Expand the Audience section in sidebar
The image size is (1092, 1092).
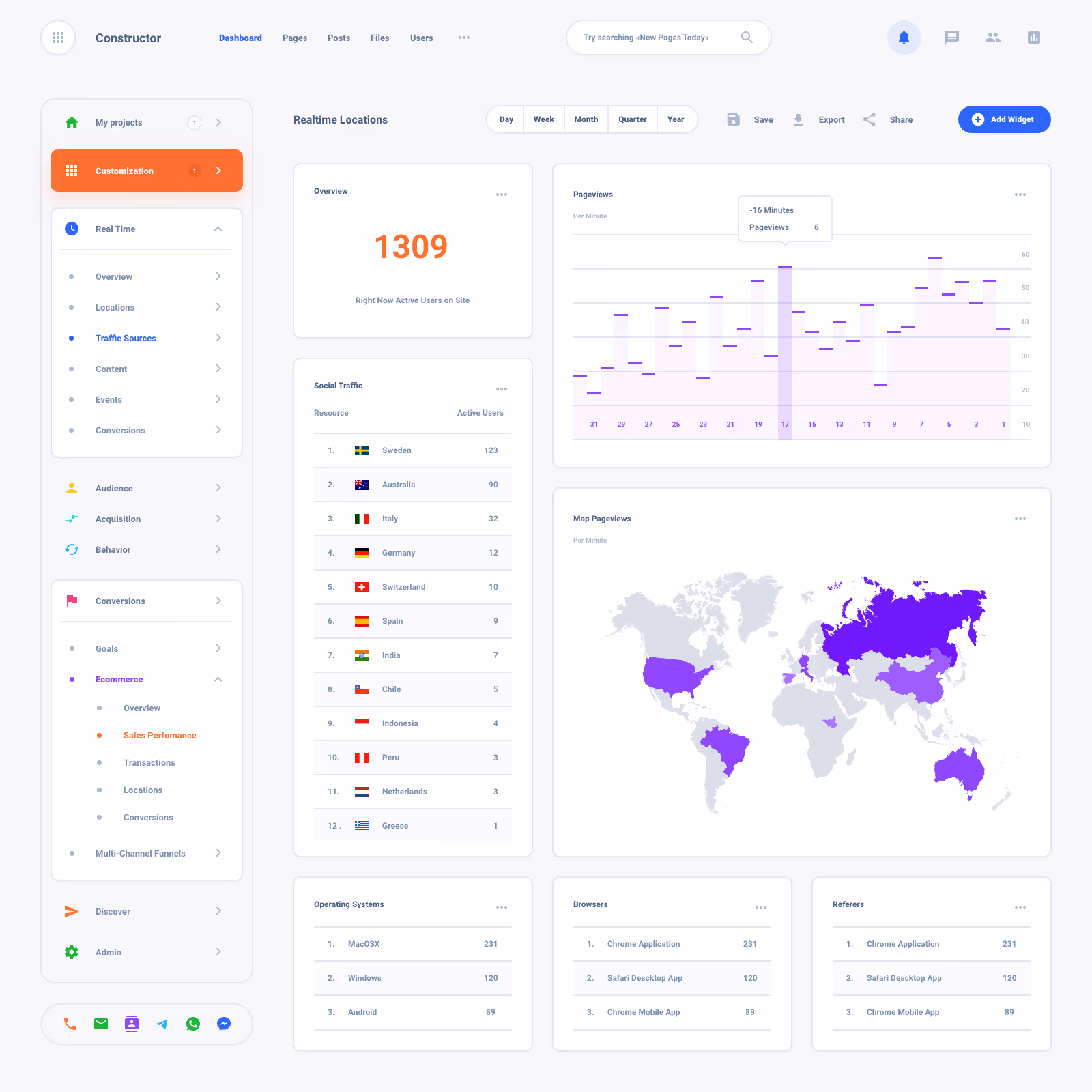pos(218,488)
